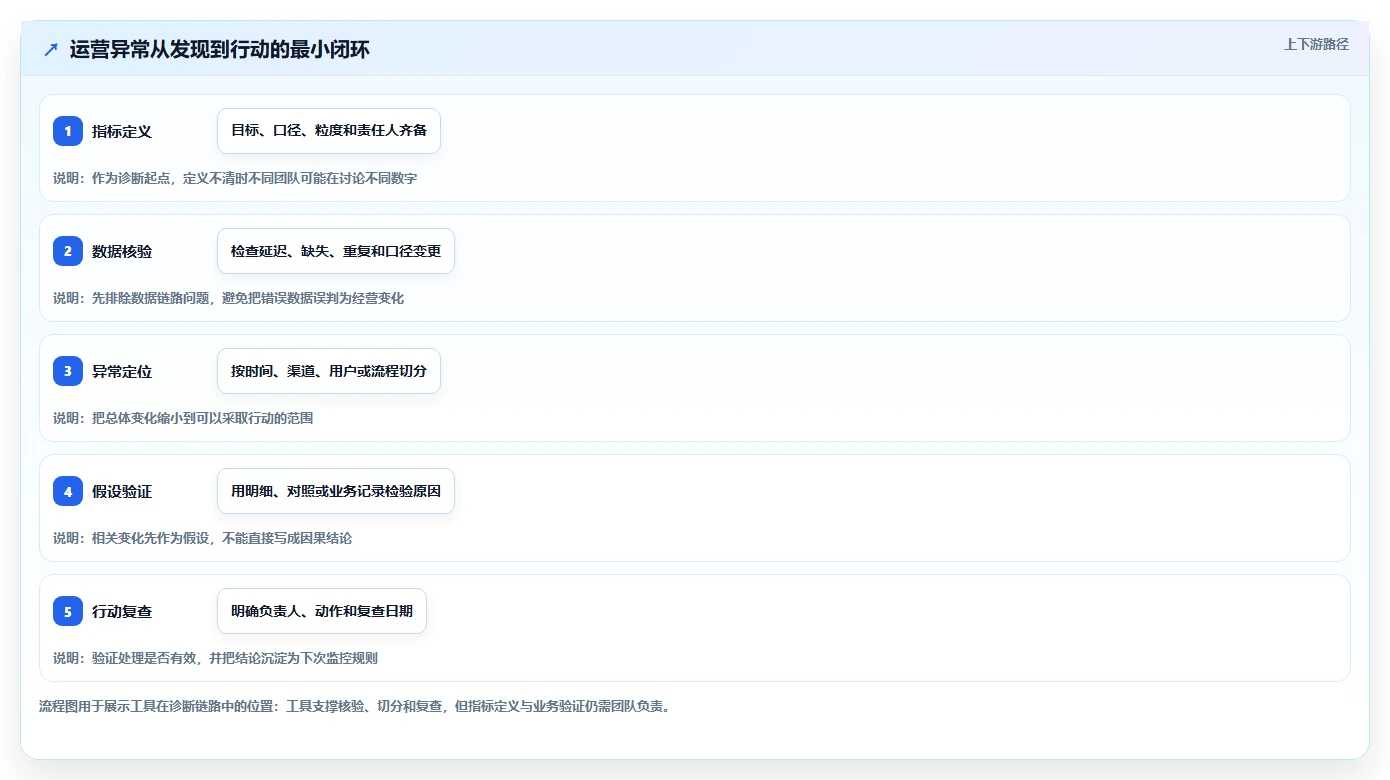Select step number 5 badge
Screen dimensions: 1390x780
[68, 611]
